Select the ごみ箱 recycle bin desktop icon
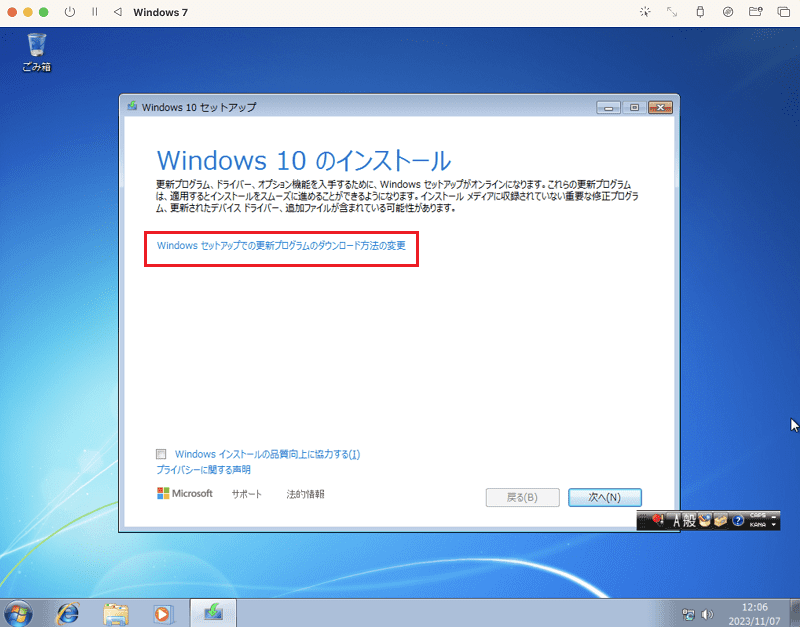The width and height of the screenshot is (800, 627). 37,53
